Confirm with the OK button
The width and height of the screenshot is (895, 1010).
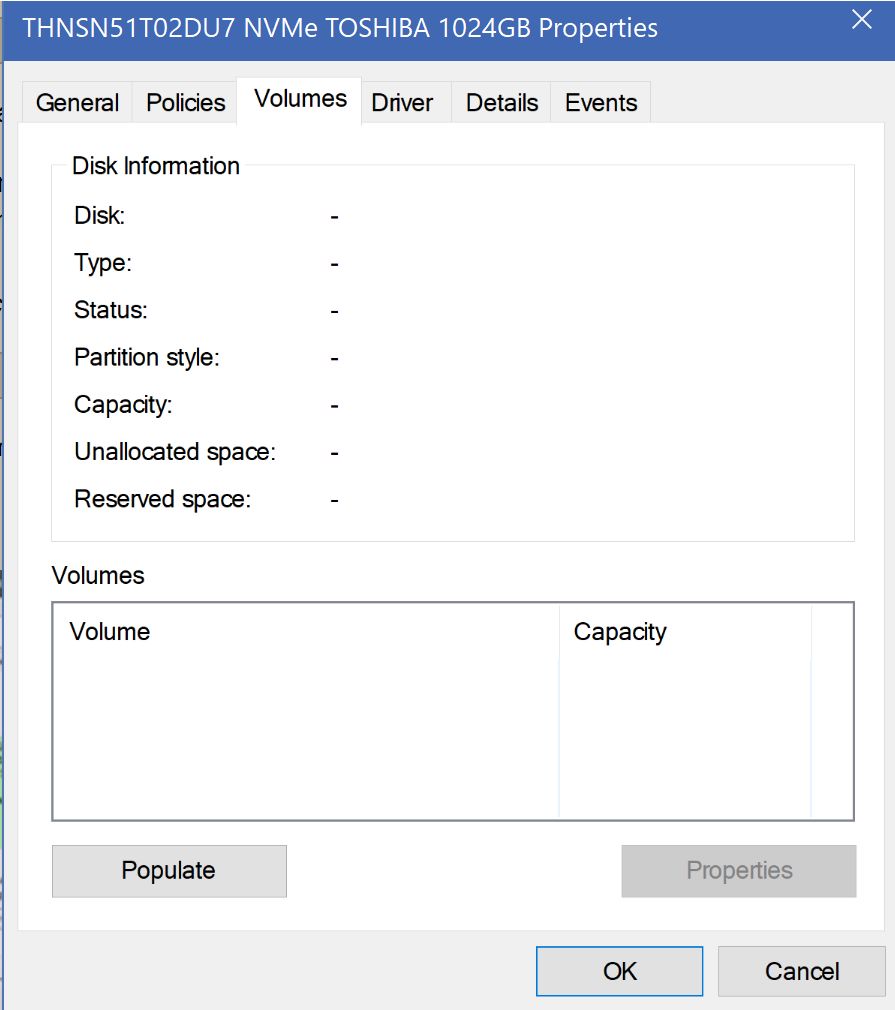point(620,971)
